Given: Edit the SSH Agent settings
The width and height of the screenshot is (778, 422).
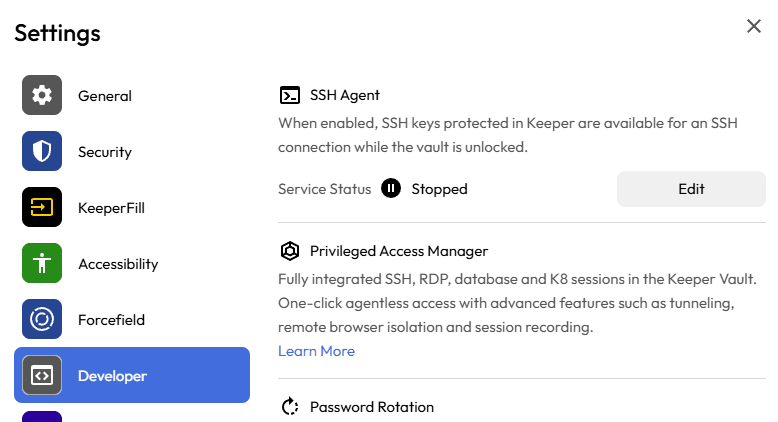Looking at the screenshot, I should [691, 188].
